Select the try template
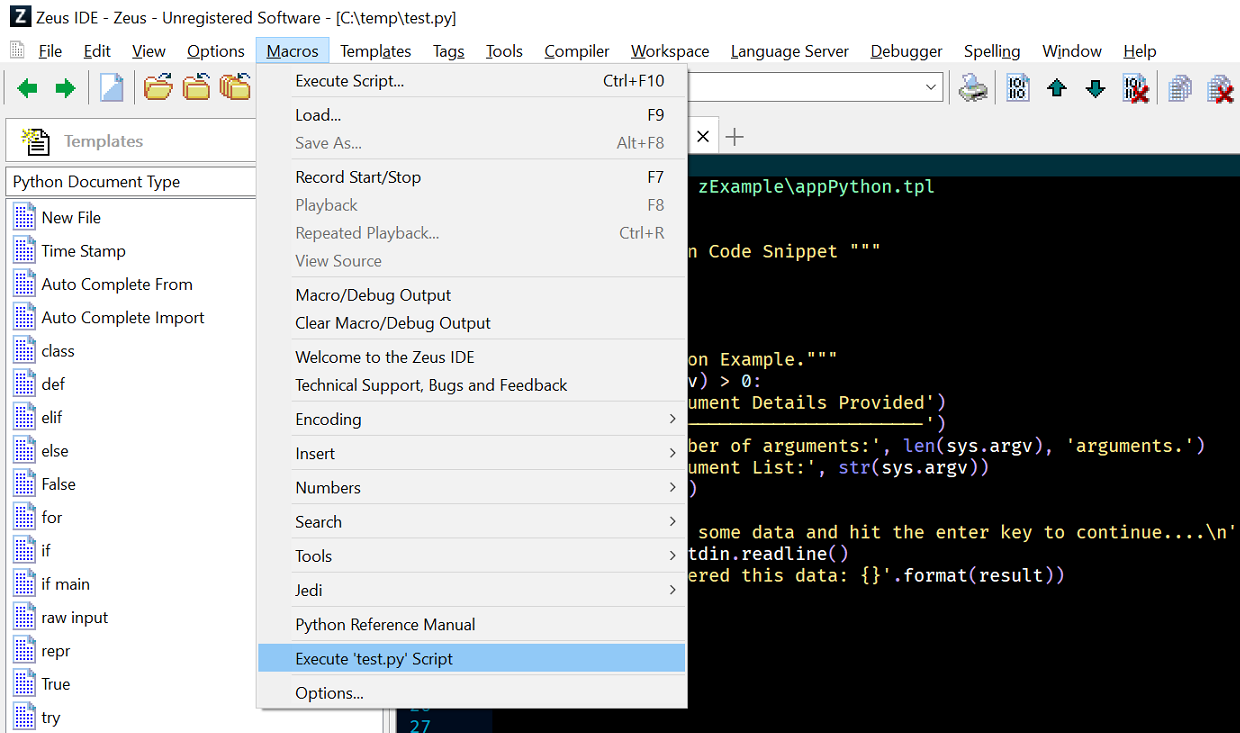Image resolution: width=1240 pixels, height=733 pixels. point(37,717)
